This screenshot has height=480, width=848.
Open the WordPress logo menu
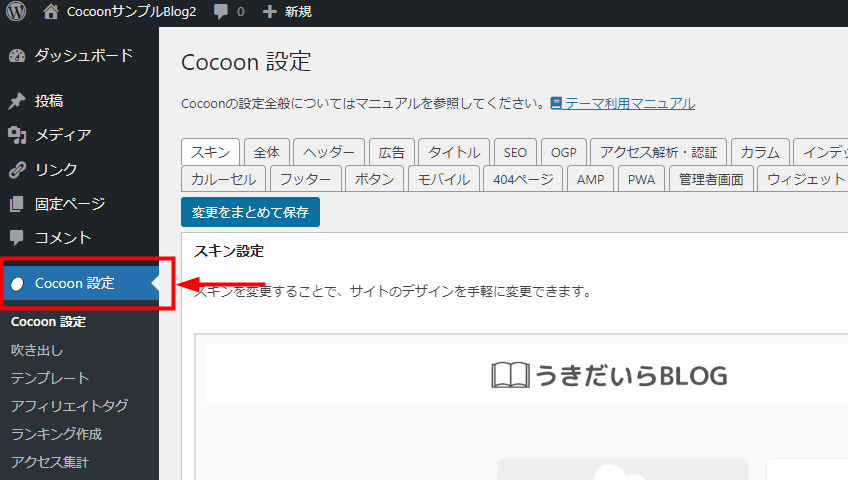point(16,11)
